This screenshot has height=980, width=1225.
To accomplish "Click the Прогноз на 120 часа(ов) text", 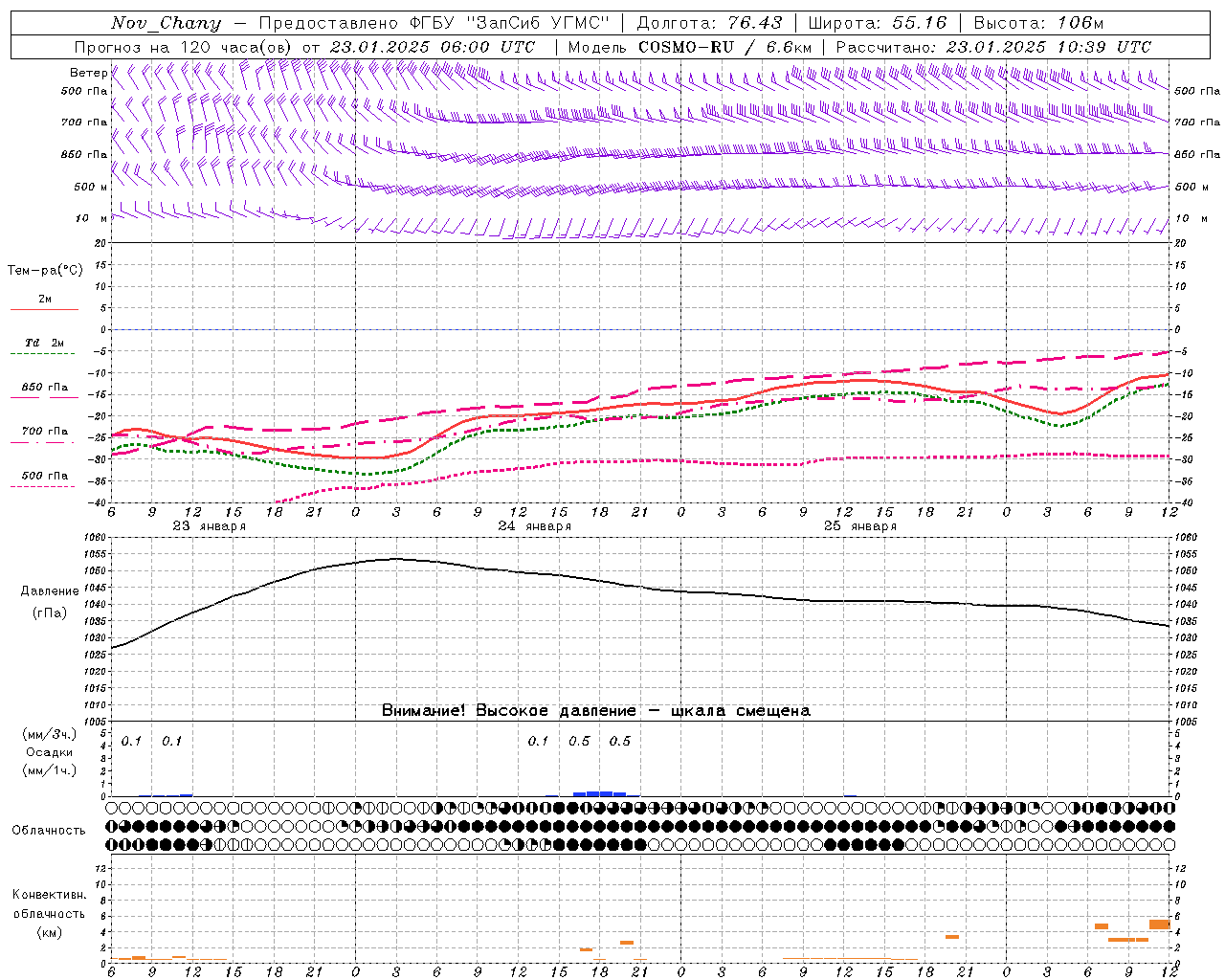I will pyautogui.click(x=185, y=47).
